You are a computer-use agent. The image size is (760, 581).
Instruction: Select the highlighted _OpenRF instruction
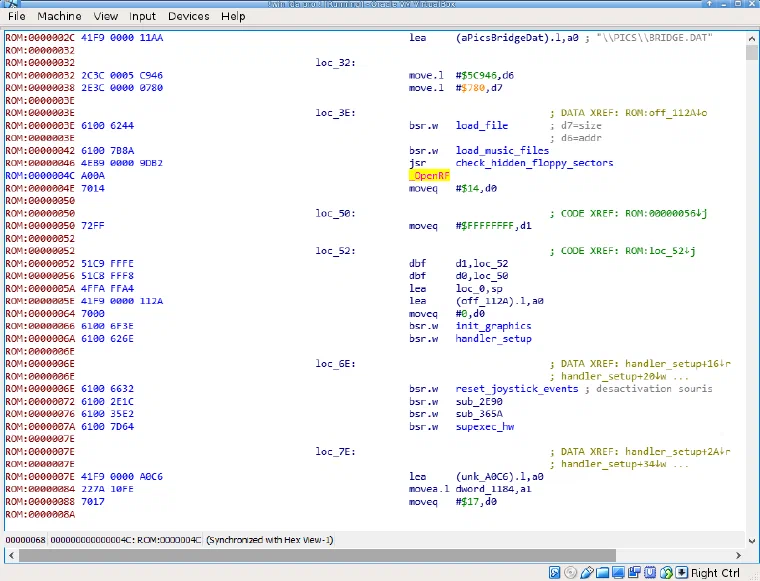[429, 175]
